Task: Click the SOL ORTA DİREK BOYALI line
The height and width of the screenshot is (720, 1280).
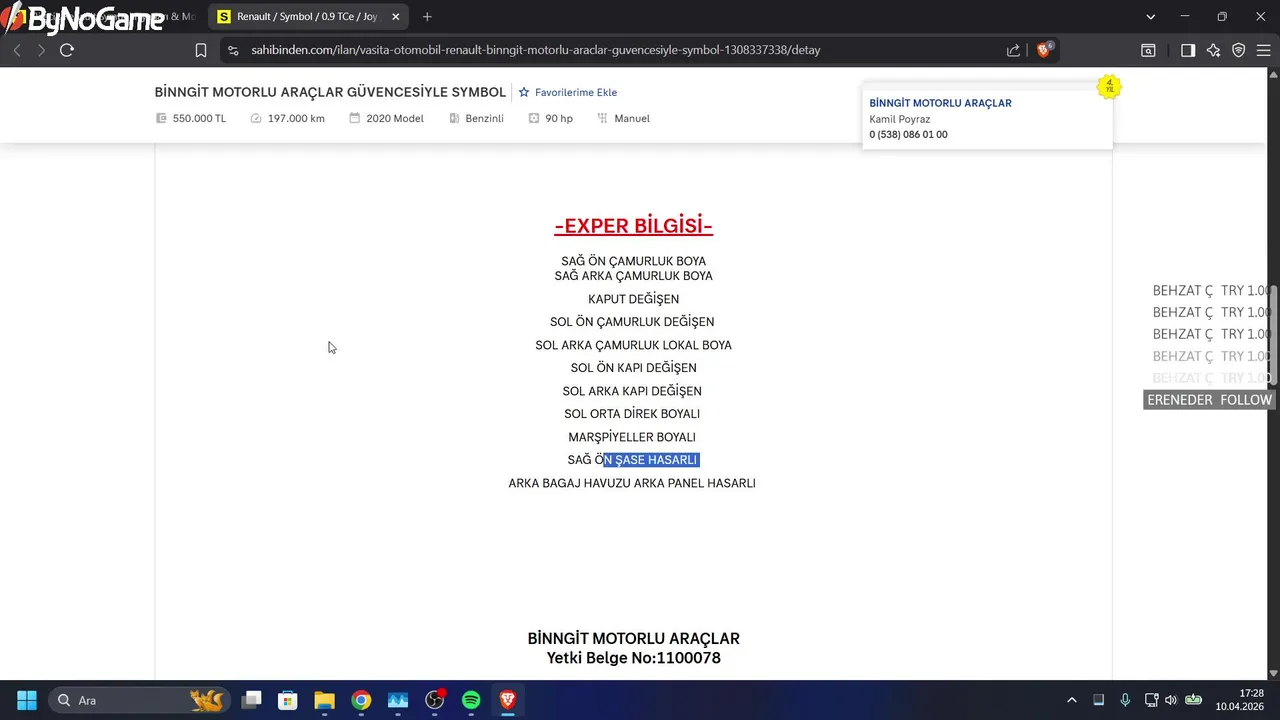Action: pyautogui.click(x=632, y=414)
